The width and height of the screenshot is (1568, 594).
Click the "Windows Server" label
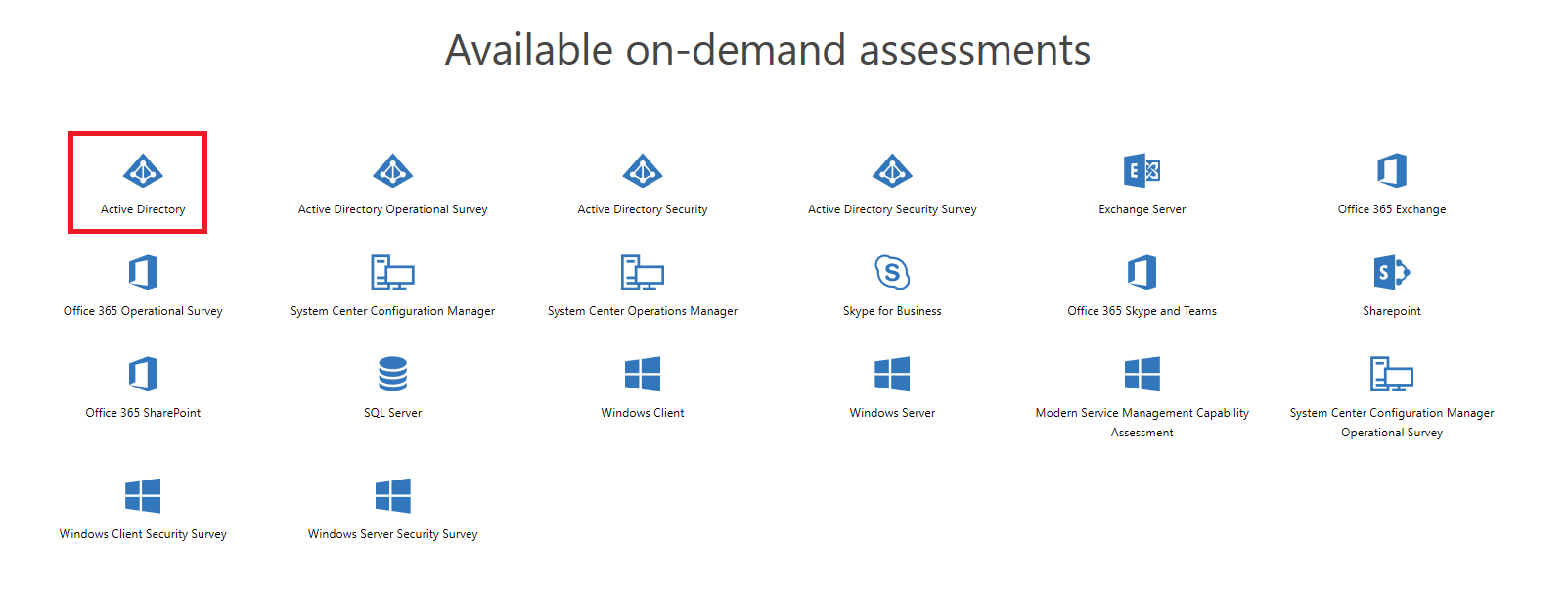click(892, 413)
